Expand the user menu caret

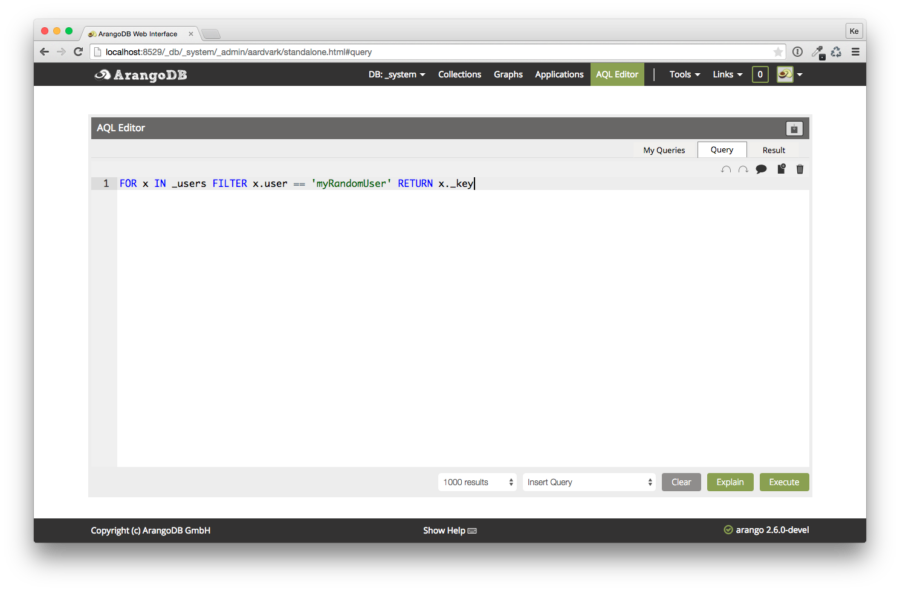(x=800, y=75)
